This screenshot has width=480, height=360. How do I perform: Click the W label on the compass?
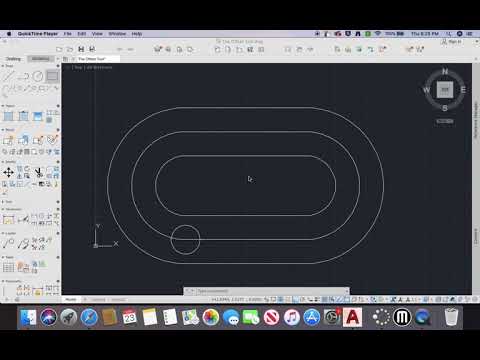tap(426, 90)
